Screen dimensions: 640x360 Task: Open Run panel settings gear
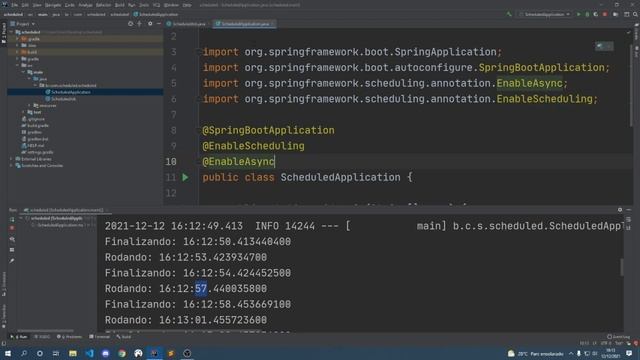pyautogui.click(x=620, y=210)
